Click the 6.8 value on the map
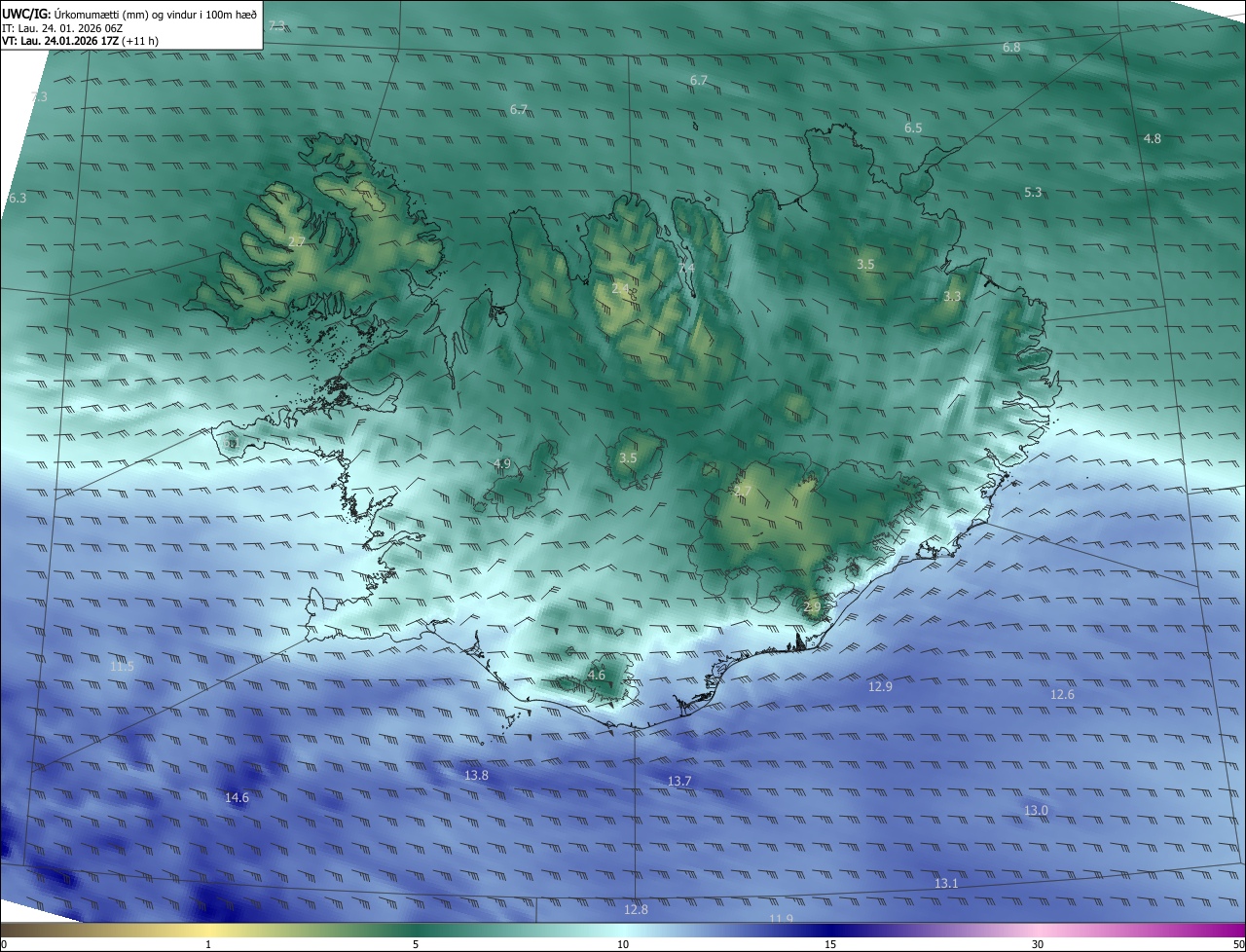The image size is (1246, 952). (1011, 47)
